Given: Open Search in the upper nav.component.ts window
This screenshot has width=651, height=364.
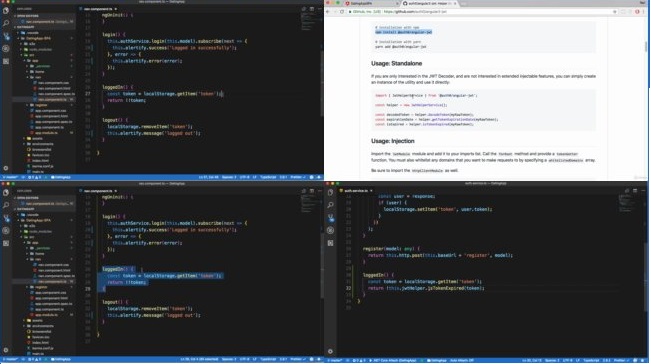Looking at the screenshot, I should tap(6, 23).
